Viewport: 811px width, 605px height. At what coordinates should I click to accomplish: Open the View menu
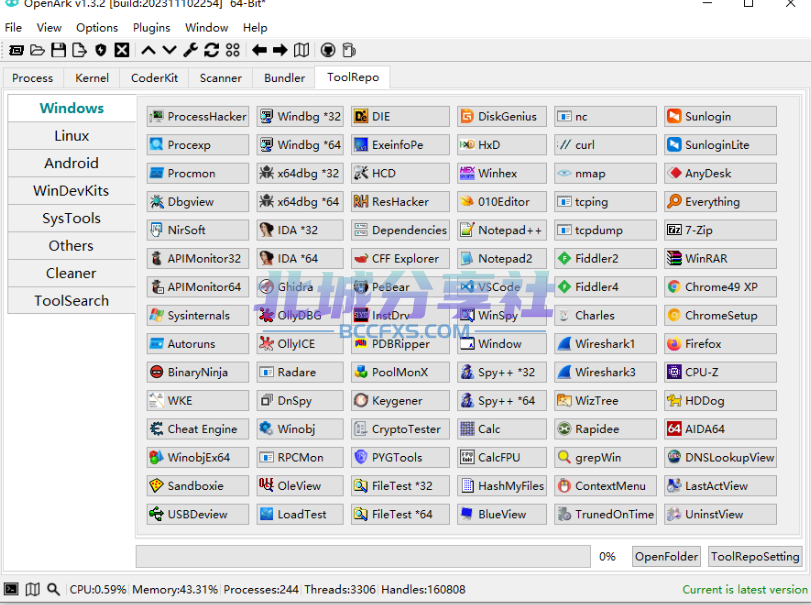tap(49, 27)
